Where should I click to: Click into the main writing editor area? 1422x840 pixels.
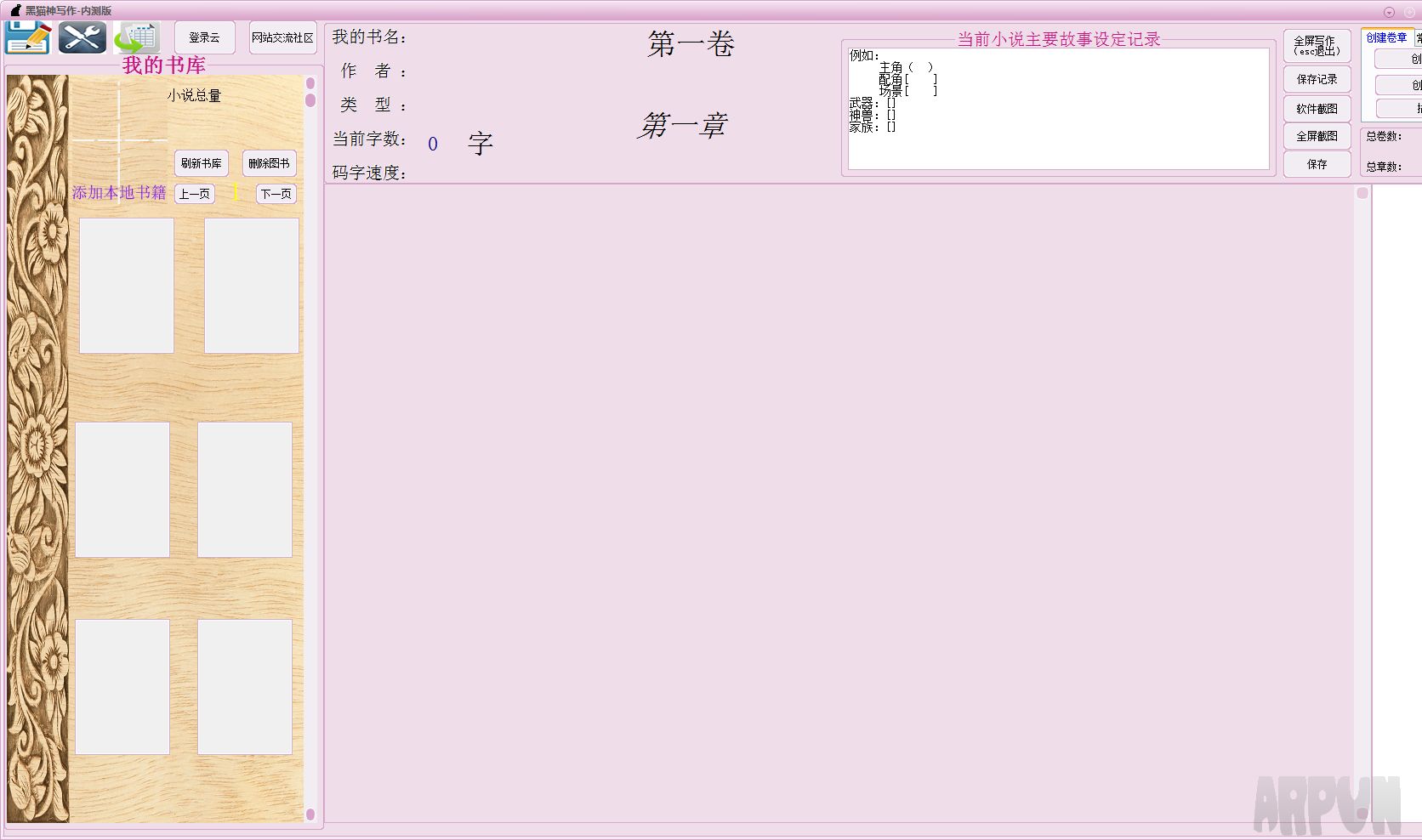(839, 503)
